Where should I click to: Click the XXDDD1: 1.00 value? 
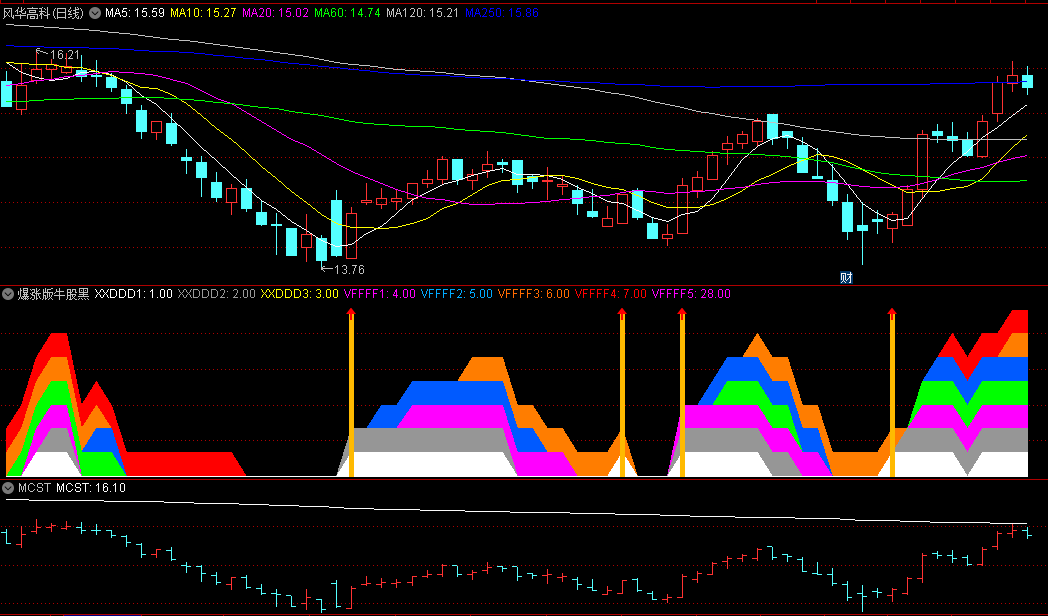tap(133, 294)
